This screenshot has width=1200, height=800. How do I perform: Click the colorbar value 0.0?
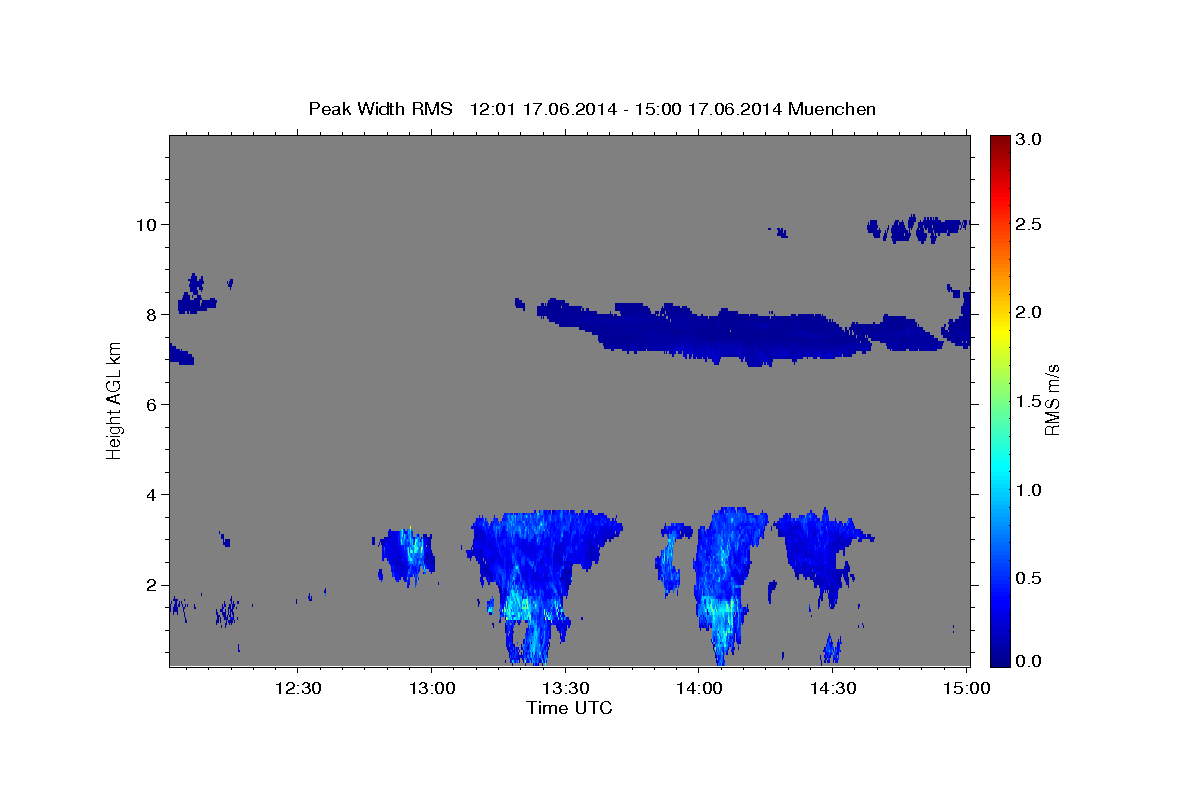tap(1029, 661)
